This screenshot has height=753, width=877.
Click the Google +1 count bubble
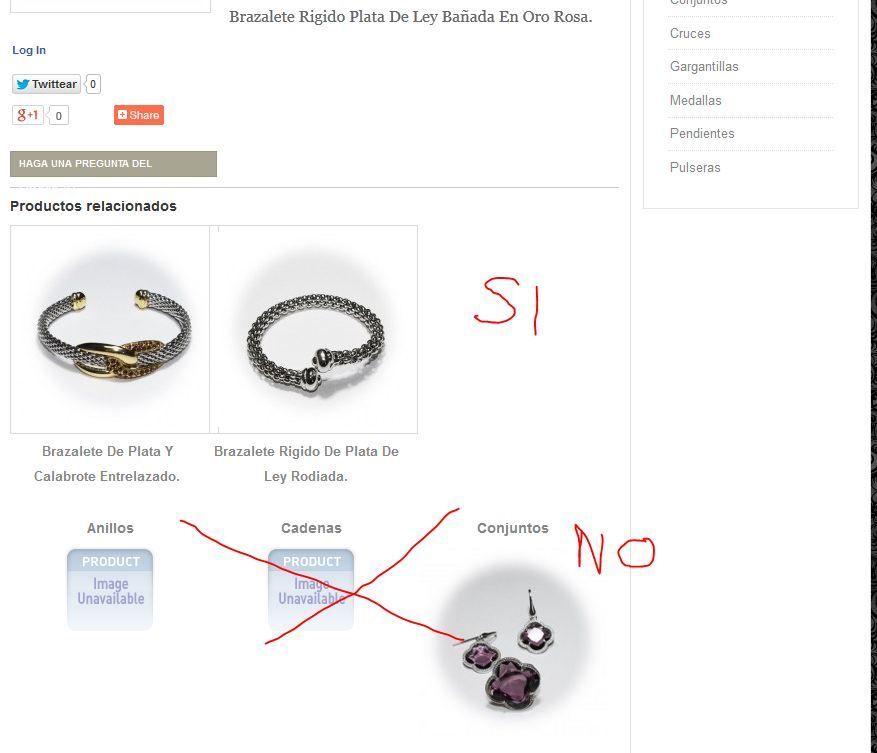click(x=58, y=116)
